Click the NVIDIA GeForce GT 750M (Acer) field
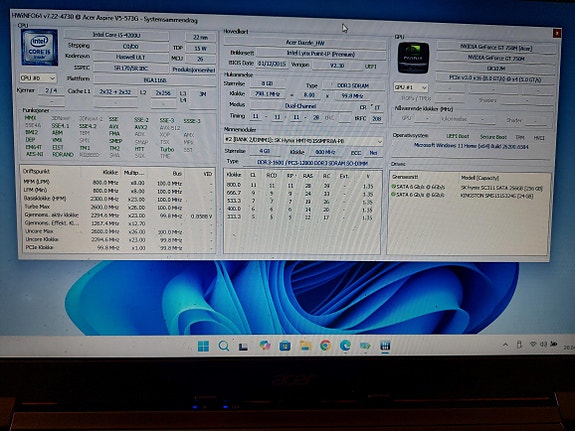Viewport: 575px width, 431px height. 496,47
